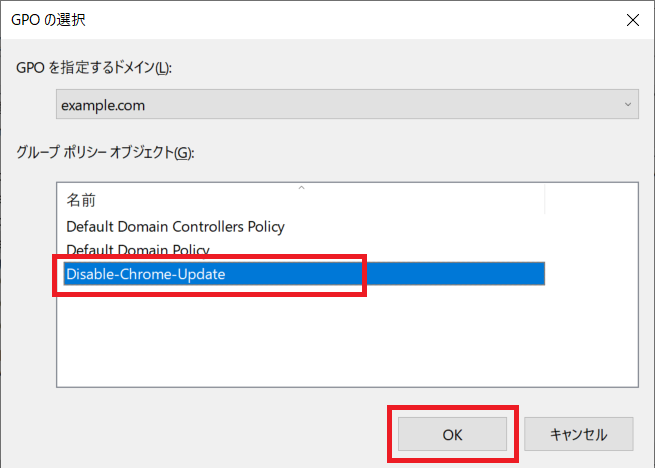Close the GPO selection dialog
655x468 pixels.
coord(631,19)
